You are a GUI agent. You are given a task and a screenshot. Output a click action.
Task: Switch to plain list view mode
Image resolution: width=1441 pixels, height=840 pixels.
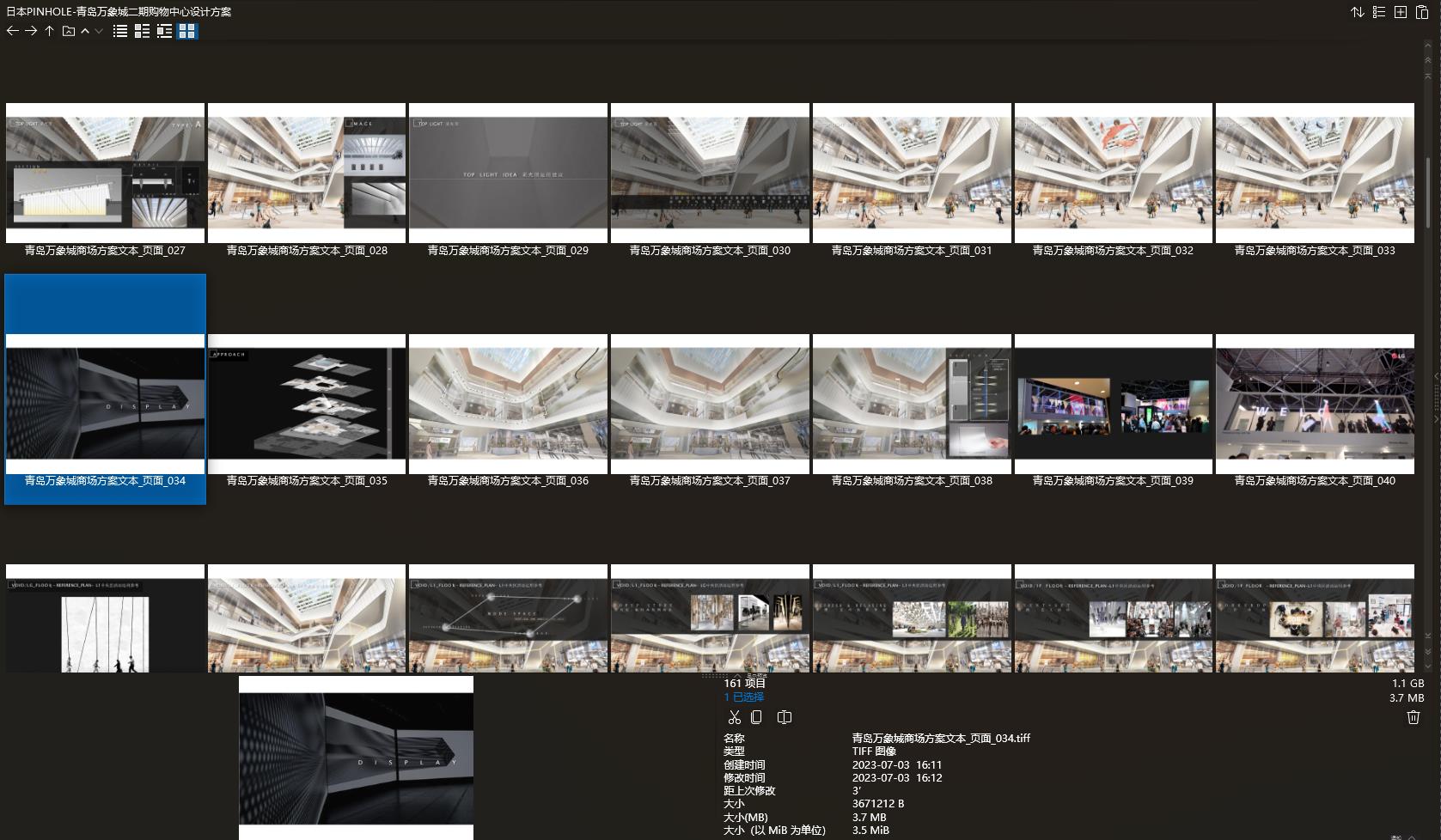pos(120,31)
